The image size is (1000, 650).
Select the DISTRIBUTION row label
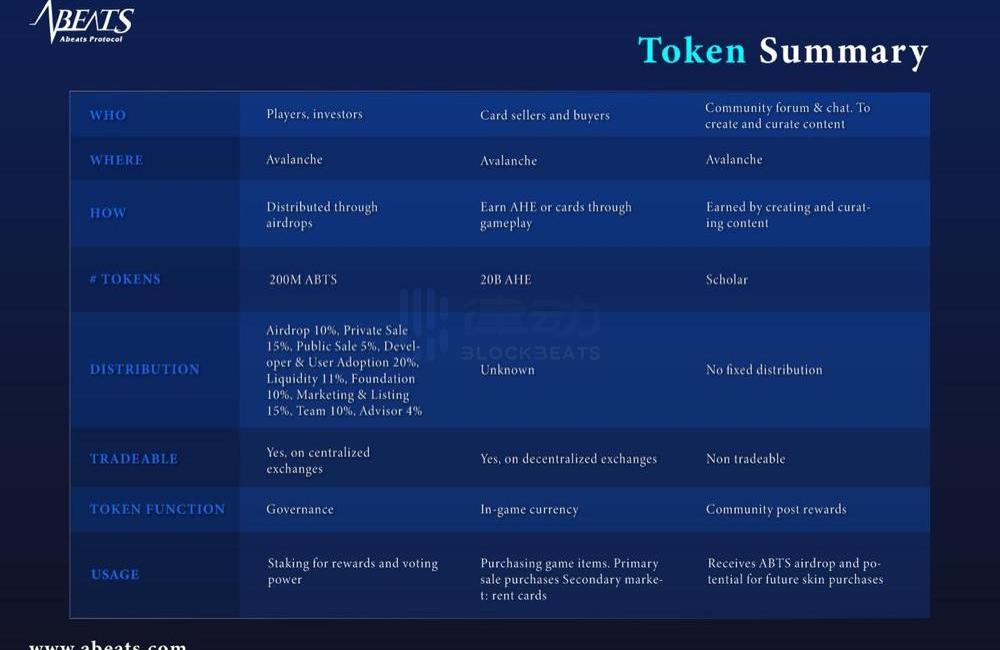coord(145,369)
